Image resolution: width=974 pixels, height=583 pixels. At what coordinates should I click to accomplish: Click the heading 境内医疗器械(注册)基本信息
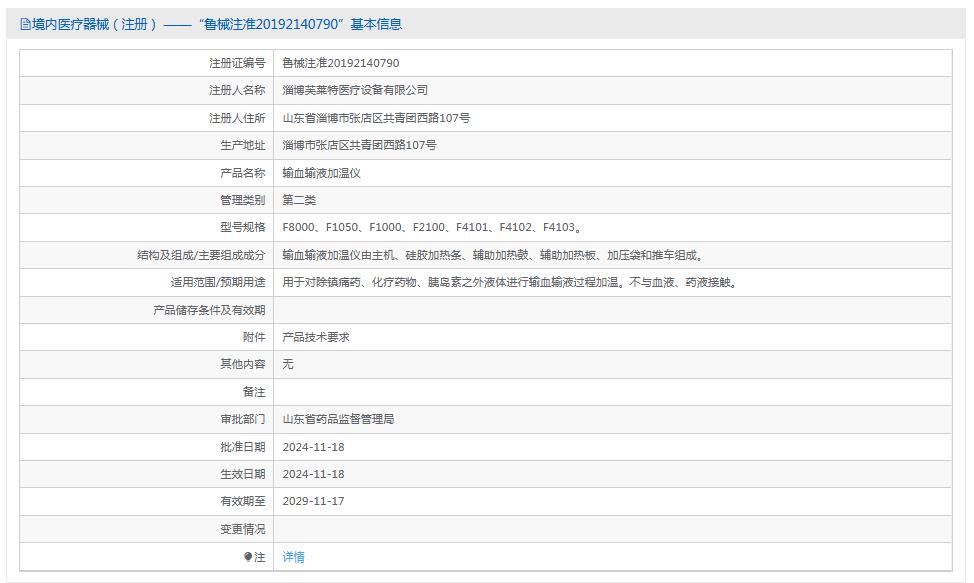click(211, 24)
